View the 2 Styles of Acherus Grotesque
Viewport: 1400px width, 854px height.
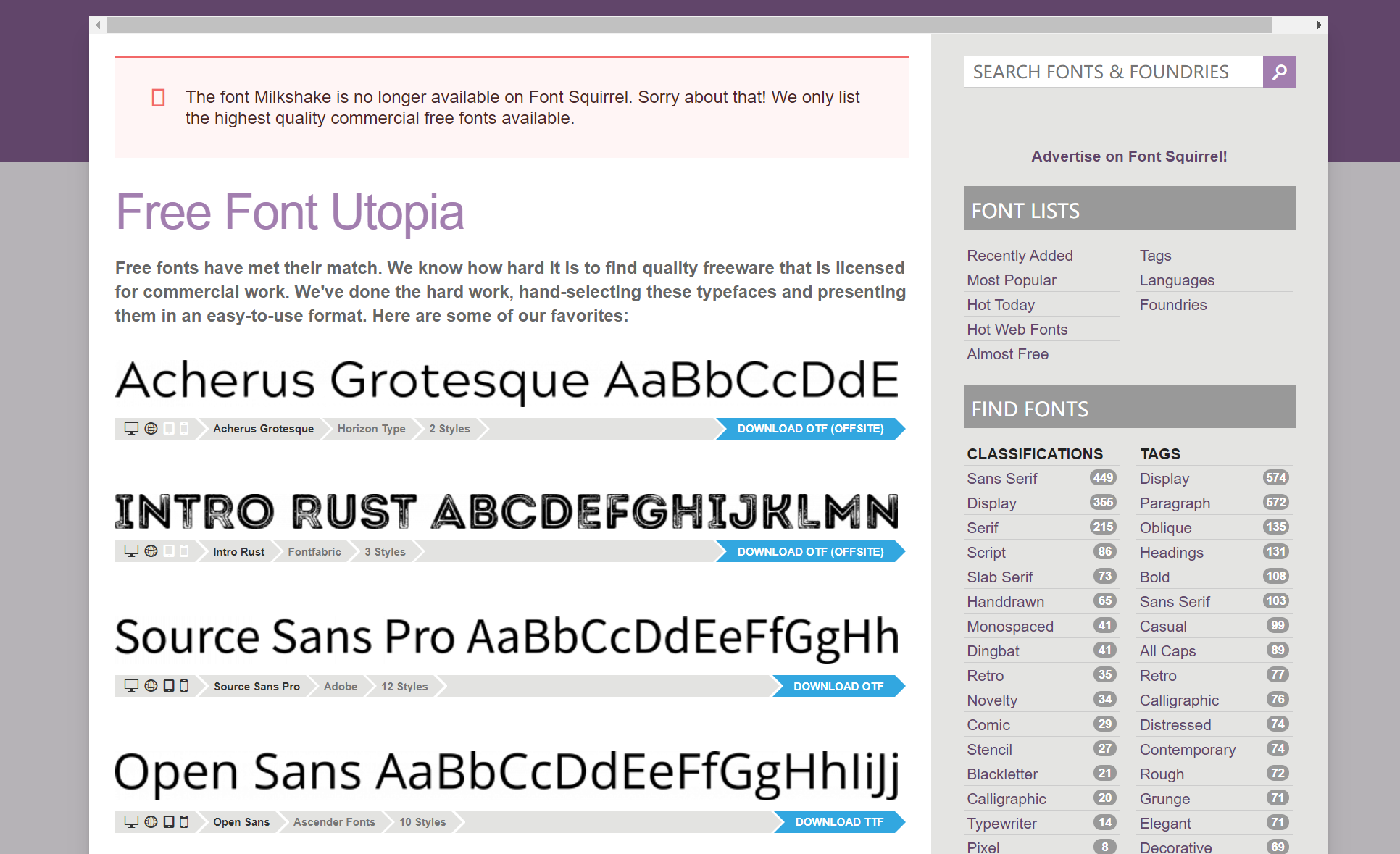click(449, 429)
